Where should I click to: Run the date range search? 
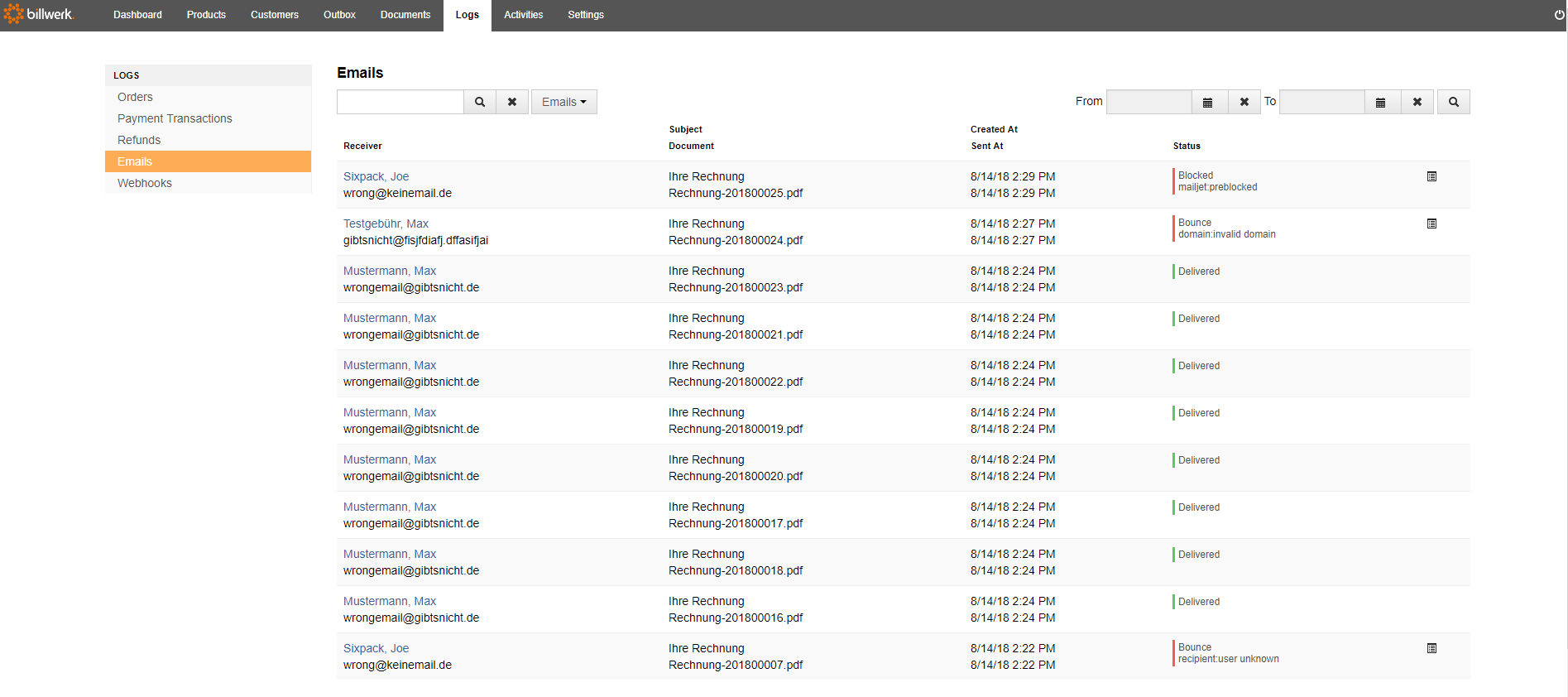pos(1454,102)
